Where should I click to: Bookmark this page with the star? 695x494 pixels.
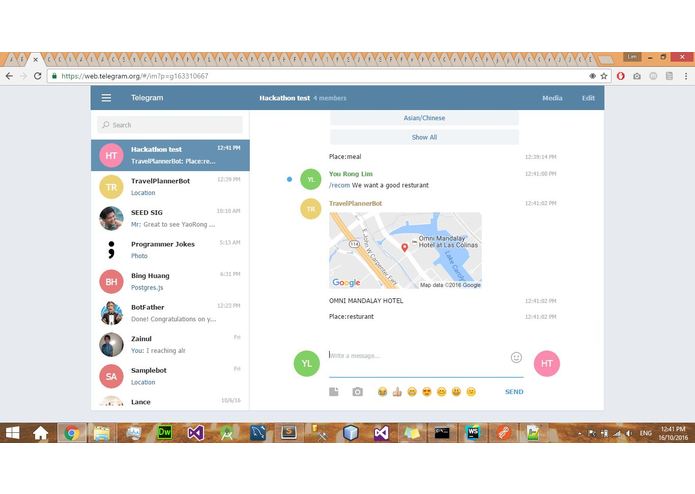point(604,76)
